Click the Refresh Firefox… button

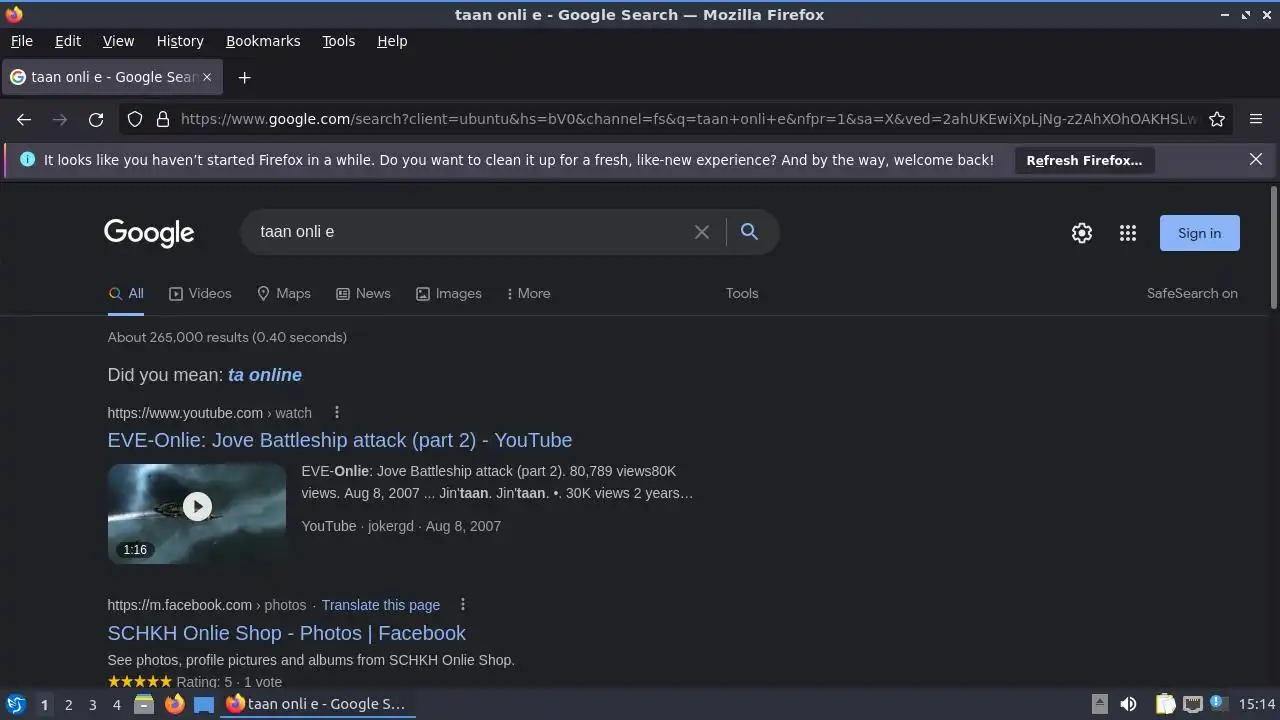pos(1084,160)
